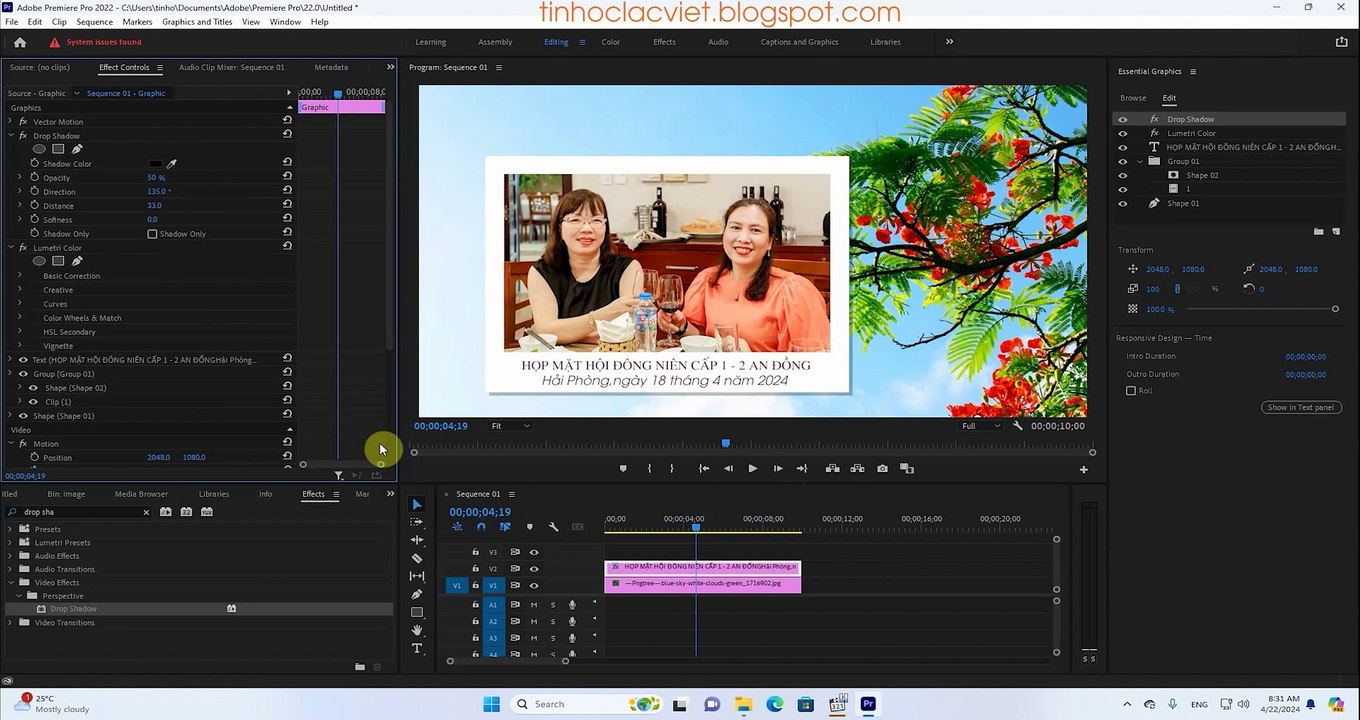Collapse the Drop Shadow effect
Viewport: 1360px width, 720px height.
tap(11, 136)
